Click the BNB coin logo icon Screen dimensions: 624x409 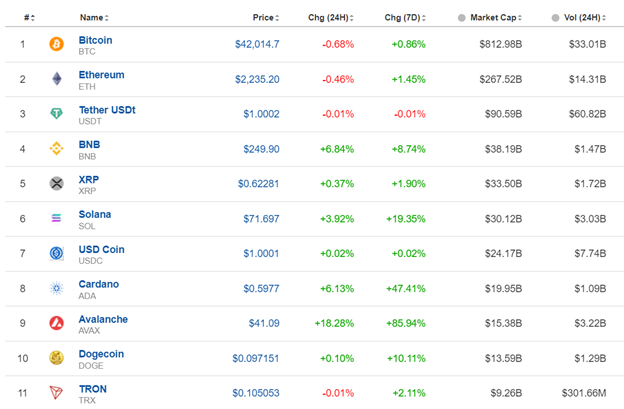(56, 149)
